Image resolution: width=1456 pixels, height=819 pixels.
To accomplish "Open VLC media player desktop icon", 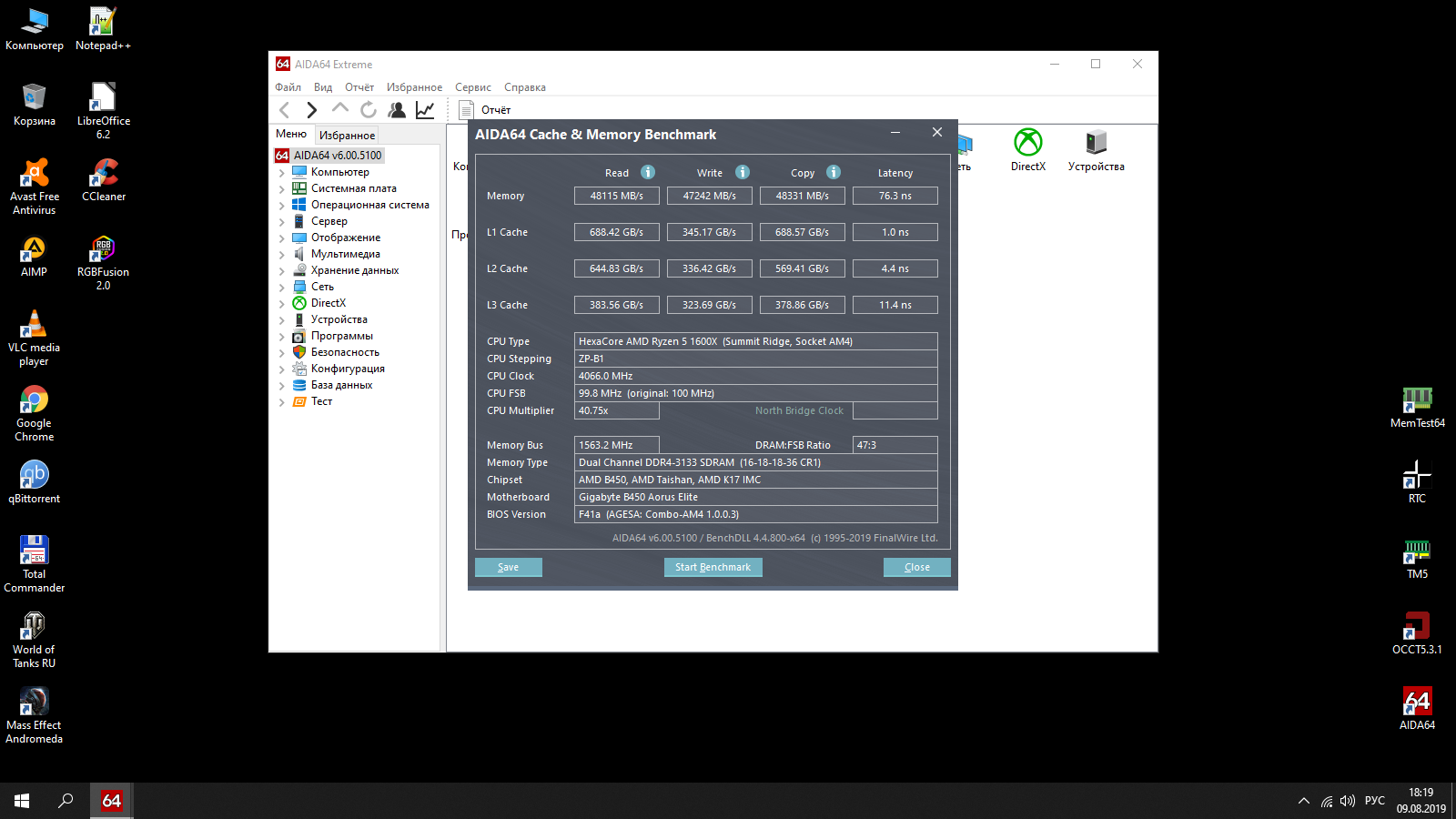I will pos(35,337).
